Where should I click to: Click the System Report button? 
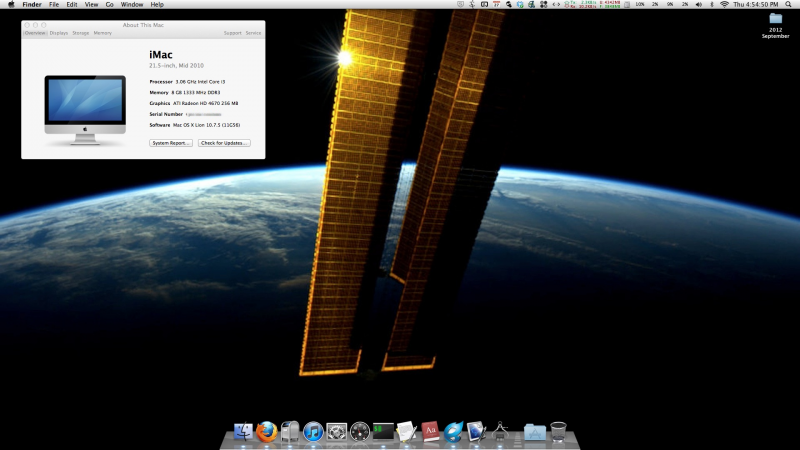[171, 143]
